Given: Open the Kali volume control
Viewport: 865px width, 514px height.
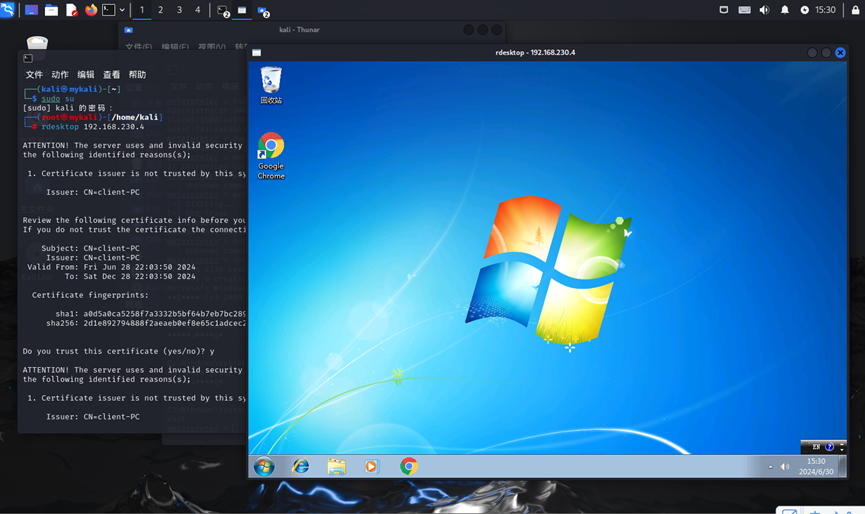Looking at the screenshot, I should point(765,10).
